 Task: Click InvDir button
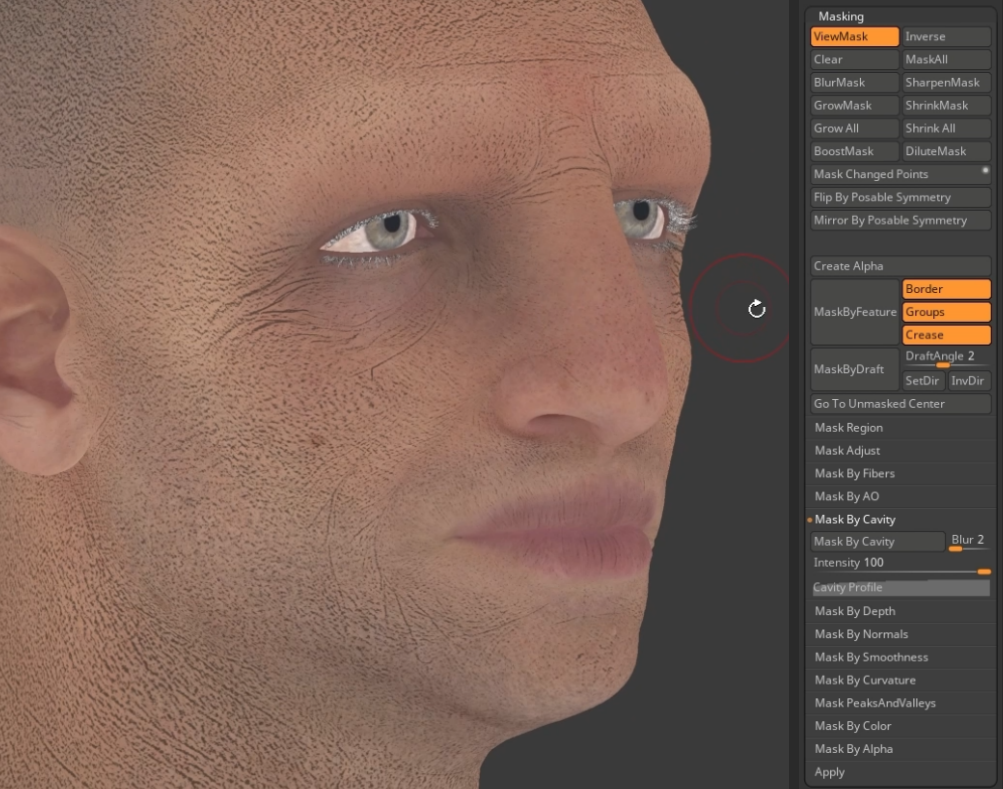[969, 381]
